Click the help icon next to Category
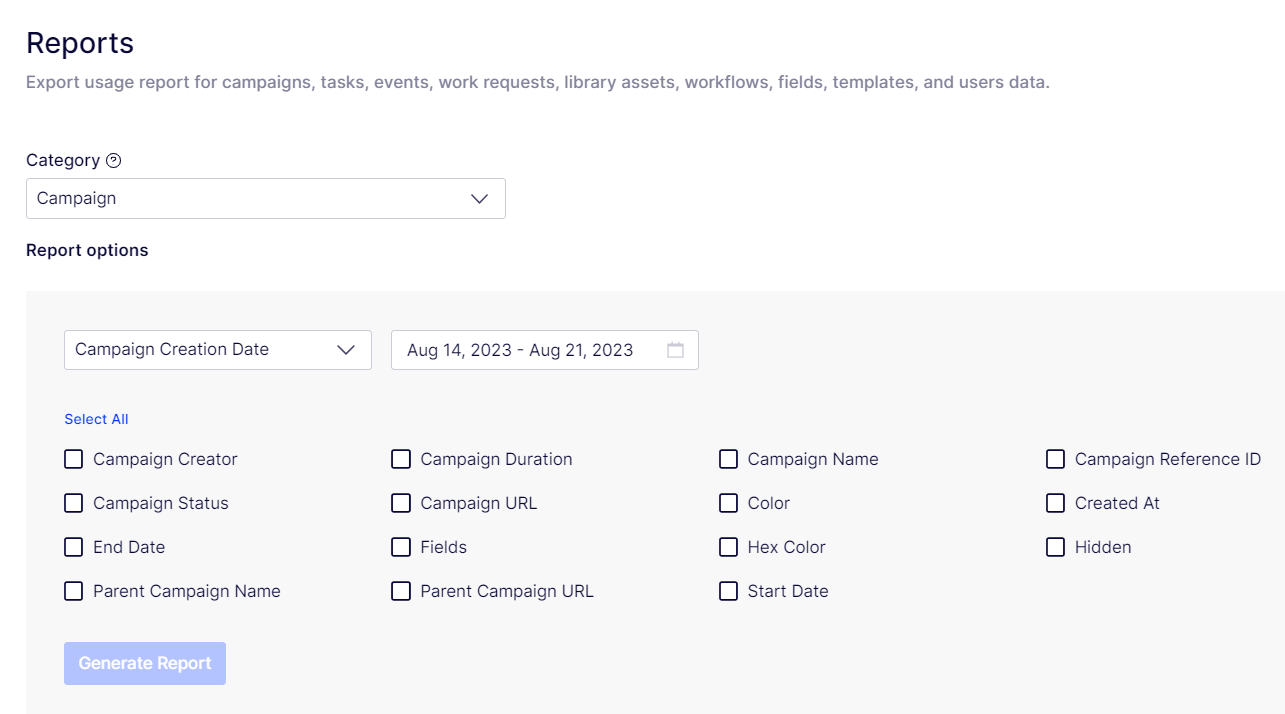1285x714 pixels. (115, 160)
